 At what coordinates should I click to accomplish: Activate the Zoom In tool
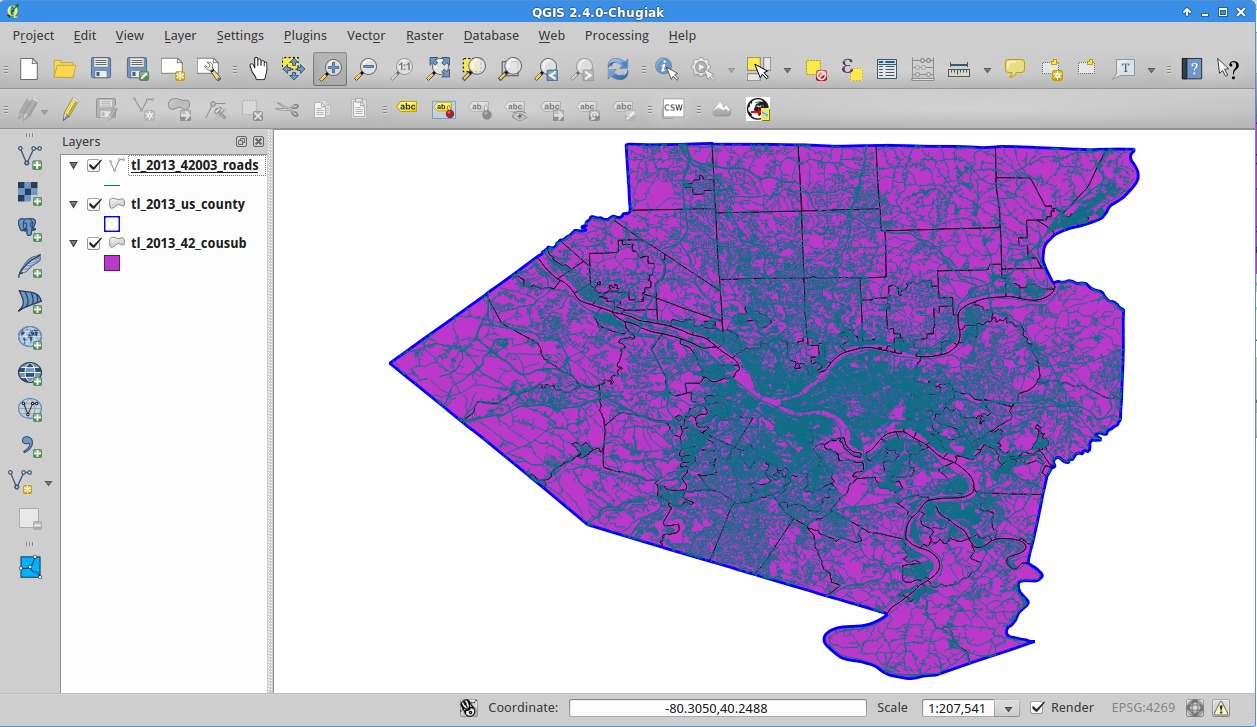[x=330, y=69]
